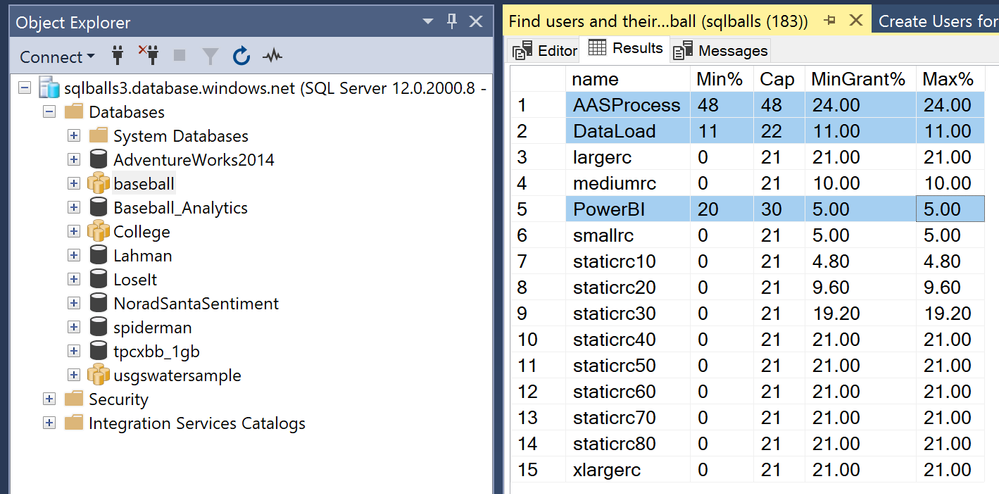
Task: Expand the LoseIt database
Action: click(x=73, y=280)
